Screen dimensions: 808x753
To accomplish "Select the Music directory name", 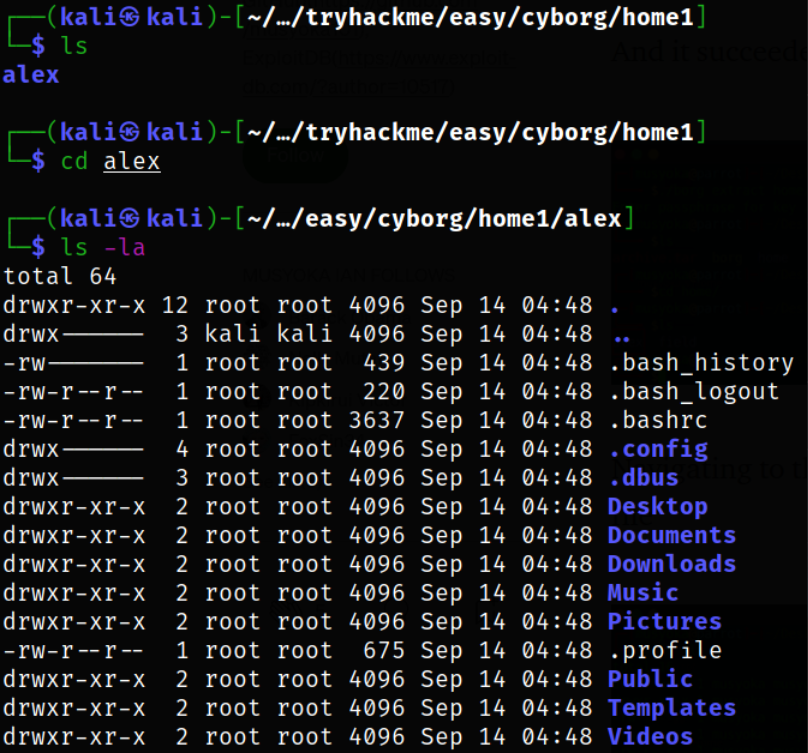I will 643,593.
